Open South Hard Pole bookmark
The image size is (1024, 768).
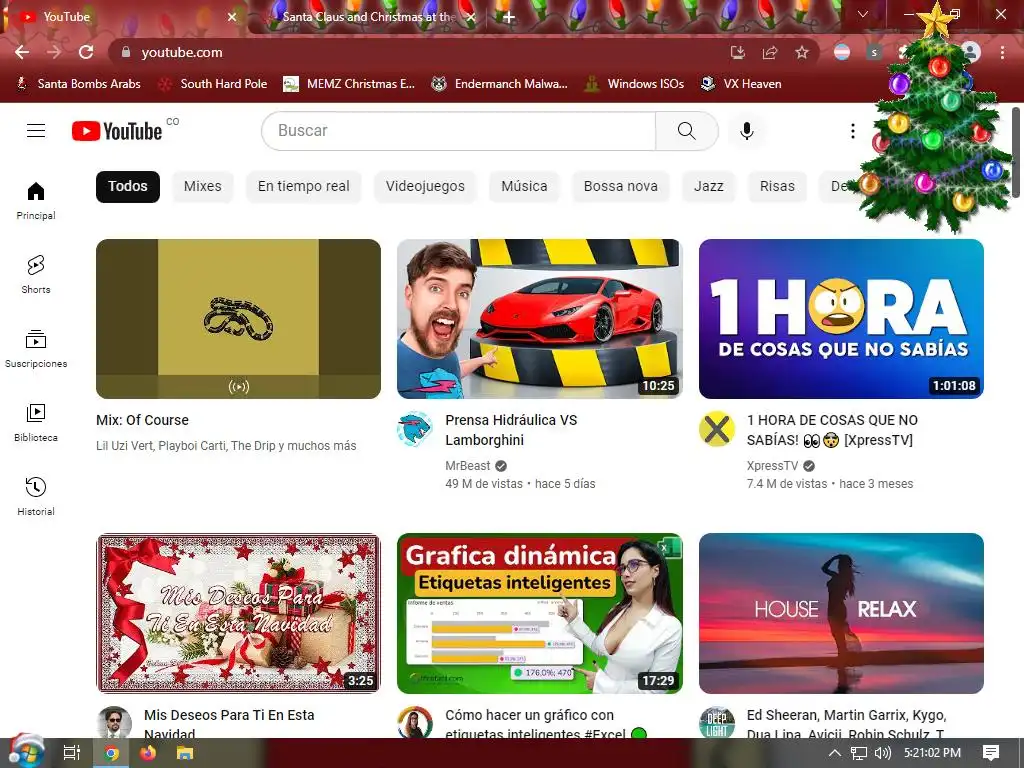pyautogui.click(x=214, y=84)
